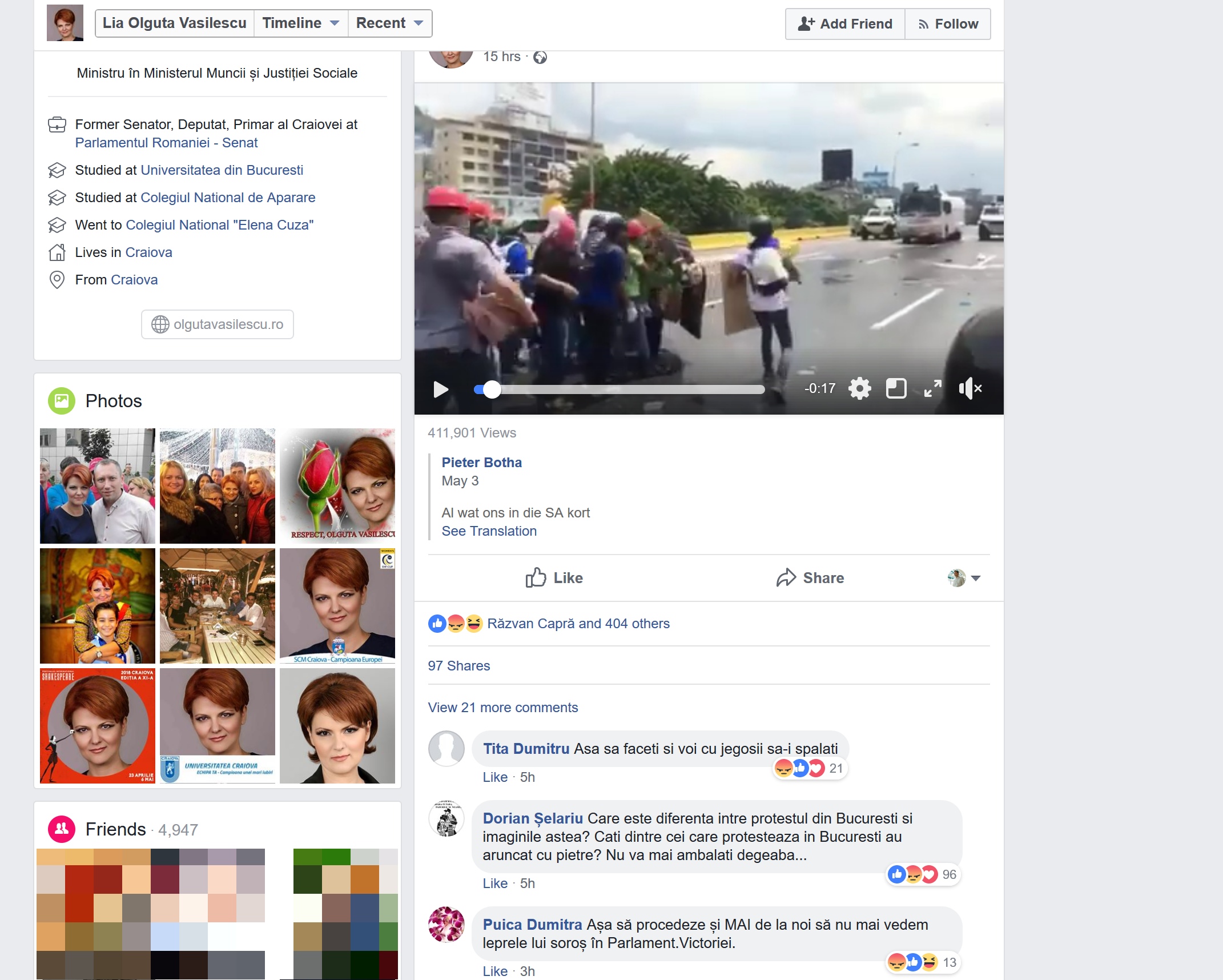Click Add Friend button
The width and height of the screenshot is (1223, 980).
click(845, 24)
